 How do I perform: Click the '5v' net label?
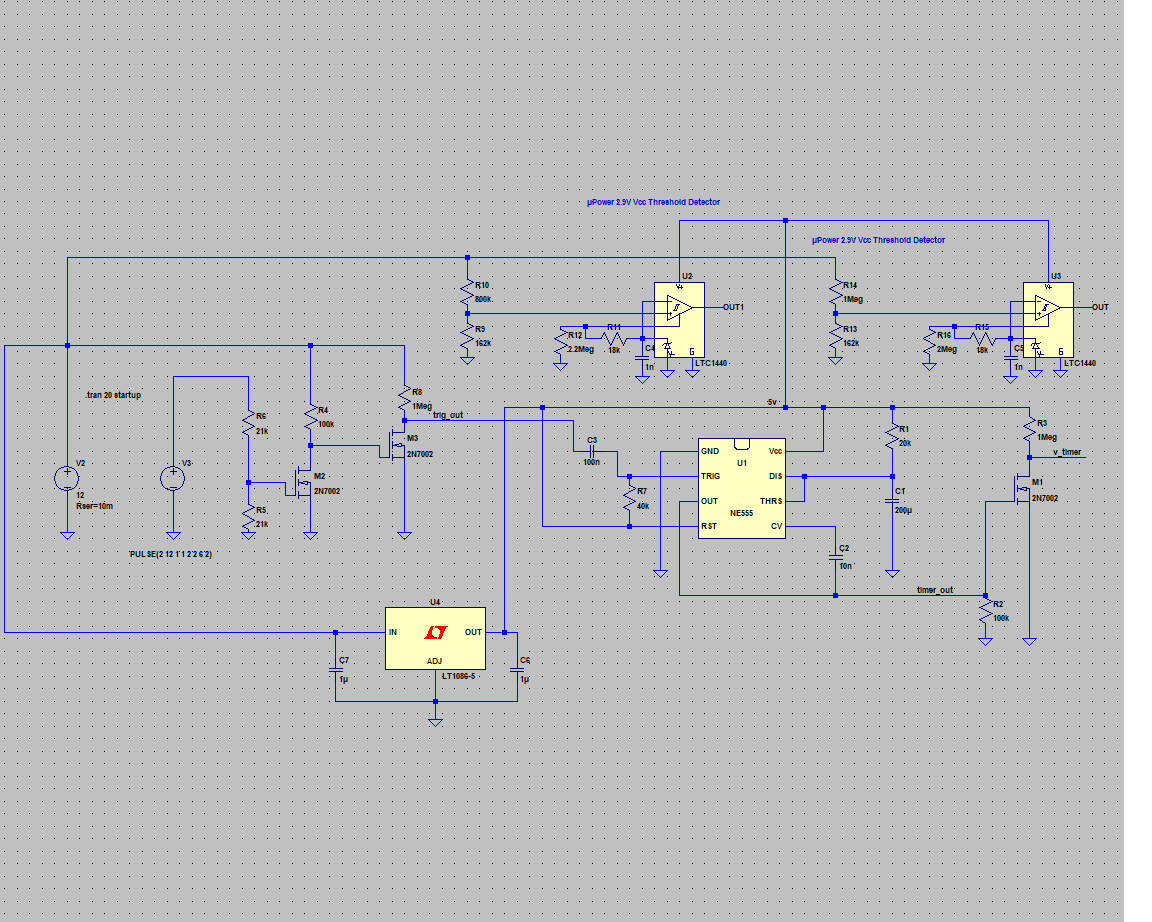(x=771, y=402)
